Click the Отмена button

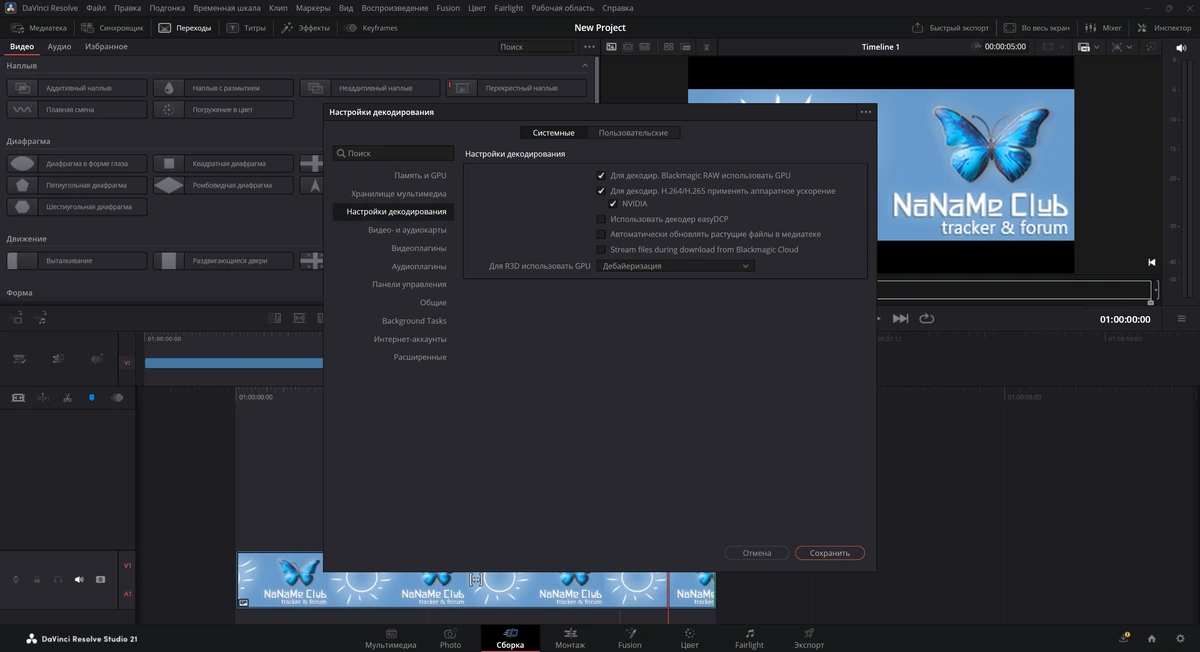click(757, 553)
